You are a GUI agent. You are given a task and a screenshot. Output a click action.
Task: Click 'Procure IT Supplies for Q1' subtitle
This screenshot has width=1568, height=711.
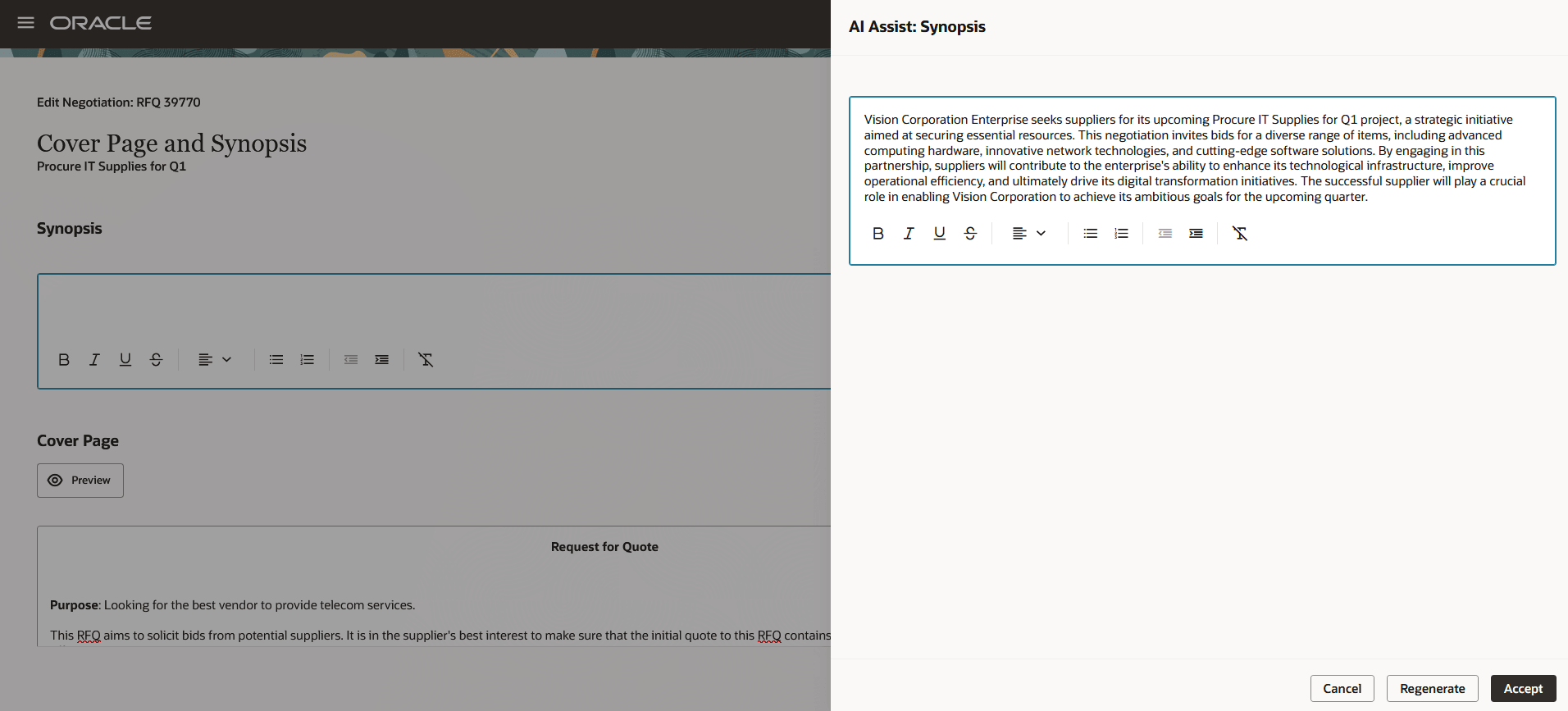coord(112,166)
